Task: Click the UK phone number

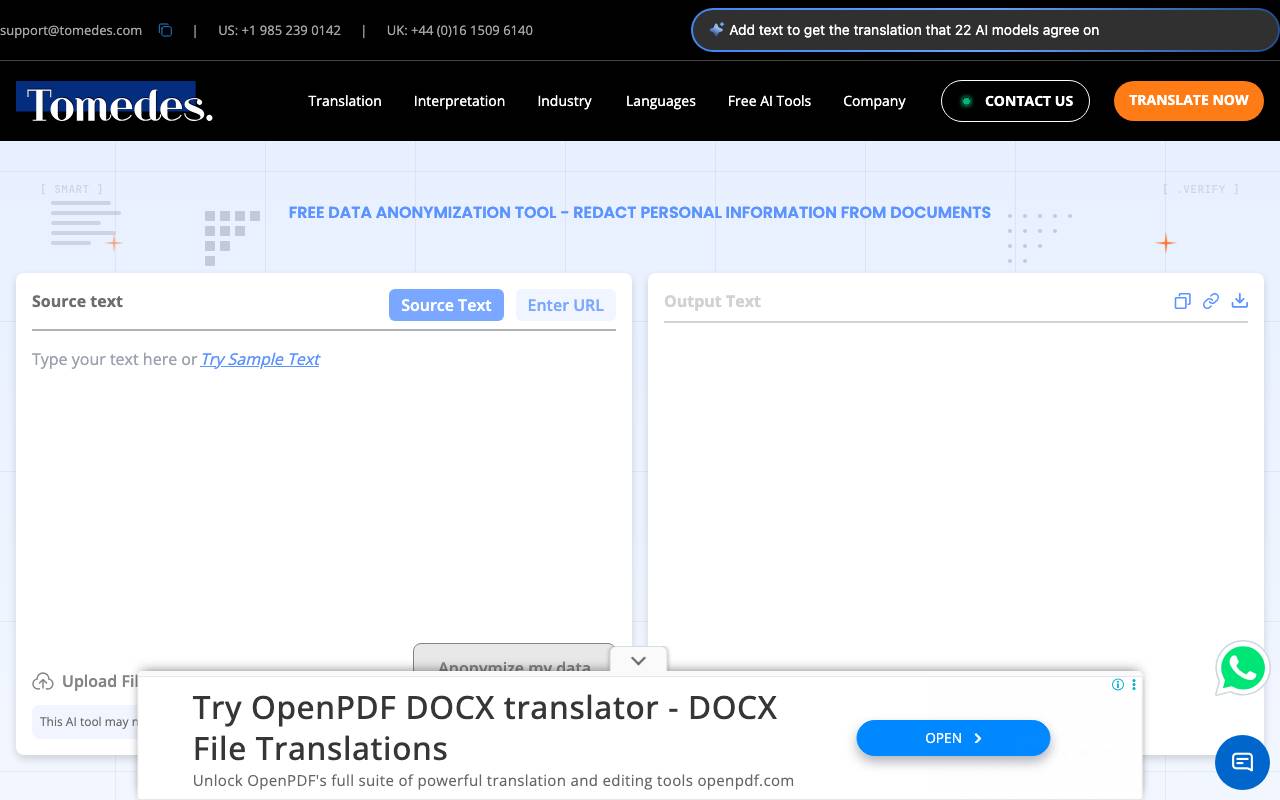Action: [460, 30]
